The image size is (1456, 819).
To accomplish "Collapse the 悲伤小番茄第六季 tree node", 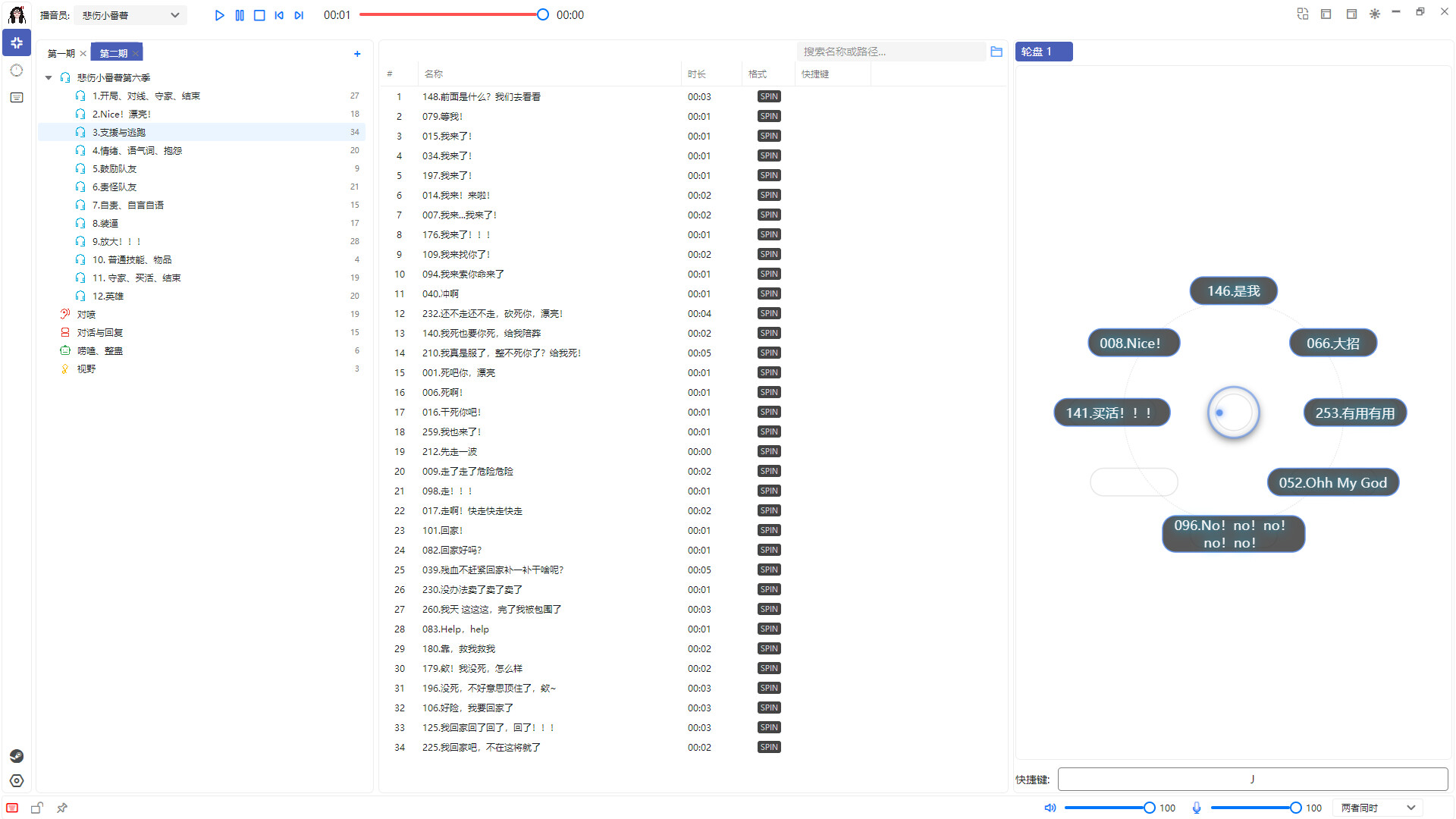I will coord(48,77).
